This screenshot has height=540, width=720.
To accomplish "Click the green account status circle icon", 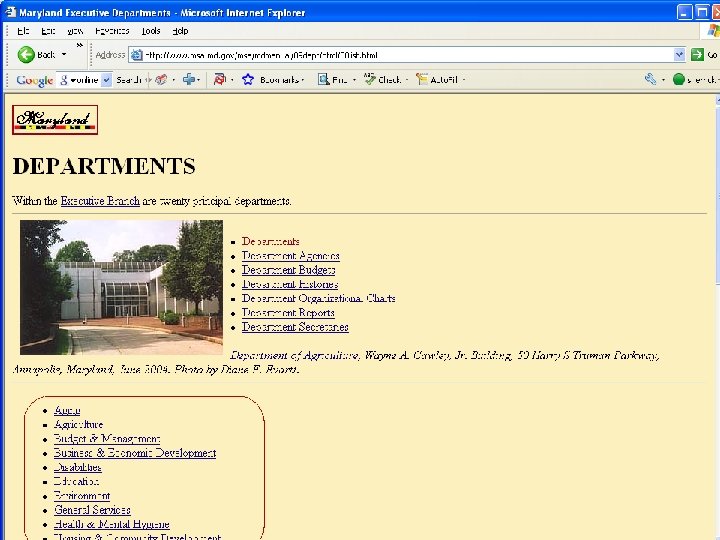I will 679,79.
